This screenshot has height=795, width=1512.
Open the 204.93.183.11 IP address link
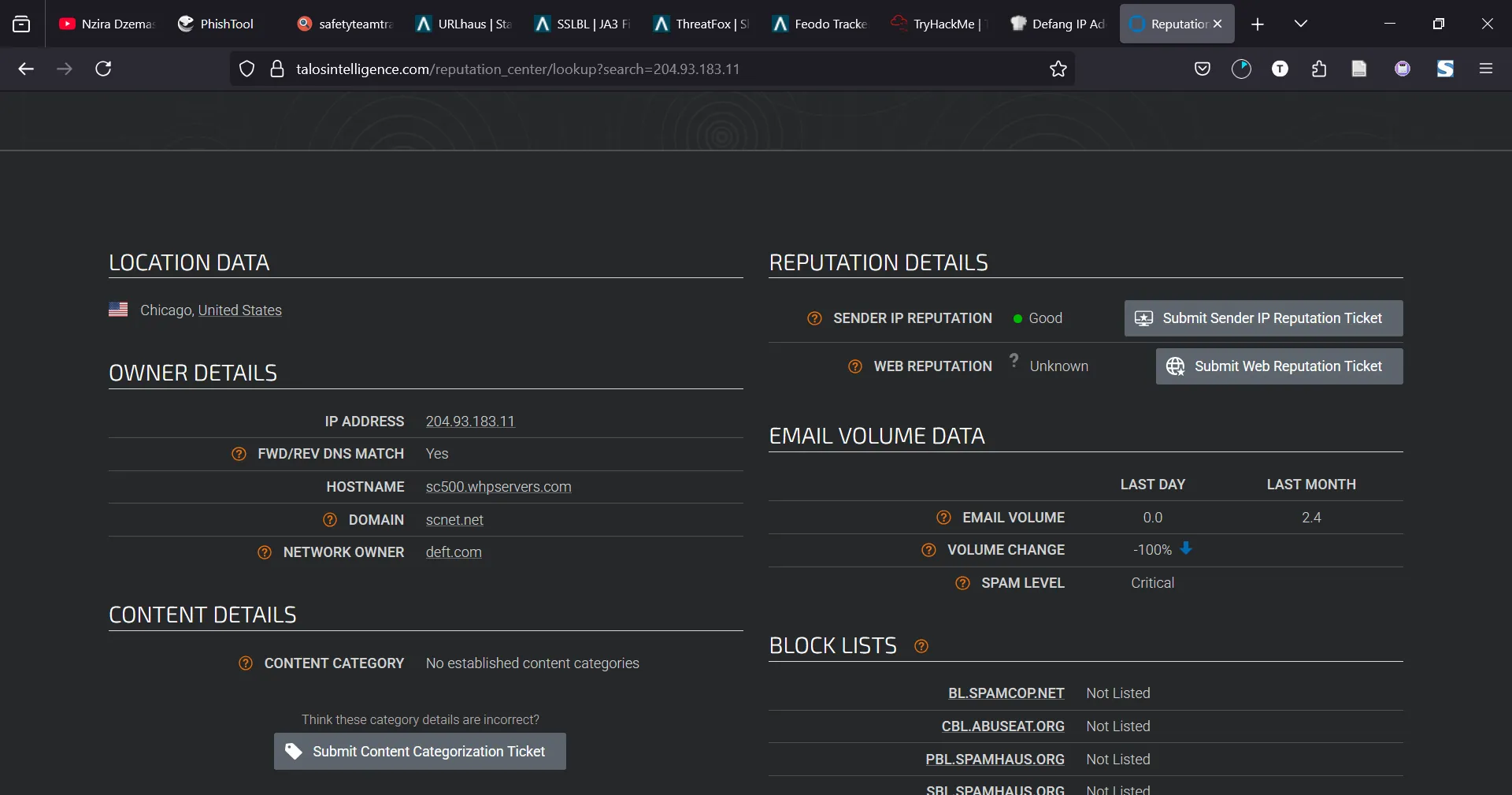point(470,422)
